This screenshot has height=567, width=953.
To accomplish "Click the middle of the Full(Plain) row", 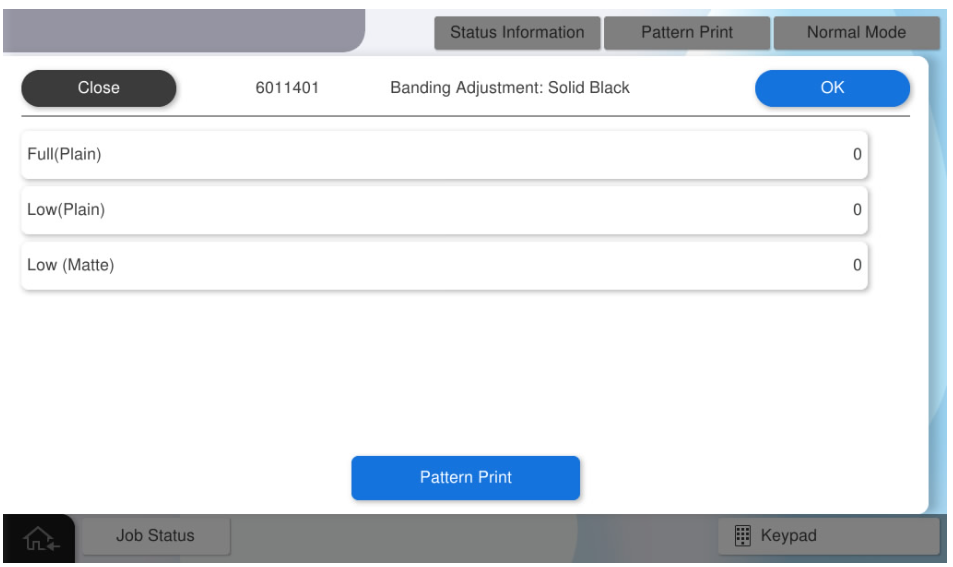I will pos(444,155).
